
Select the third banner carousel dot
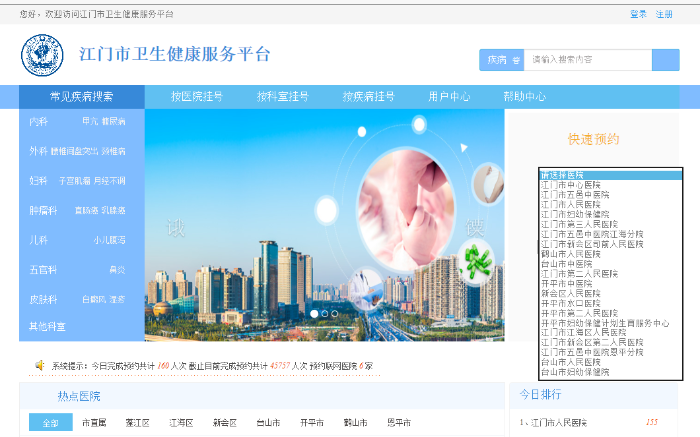point(334,314)
